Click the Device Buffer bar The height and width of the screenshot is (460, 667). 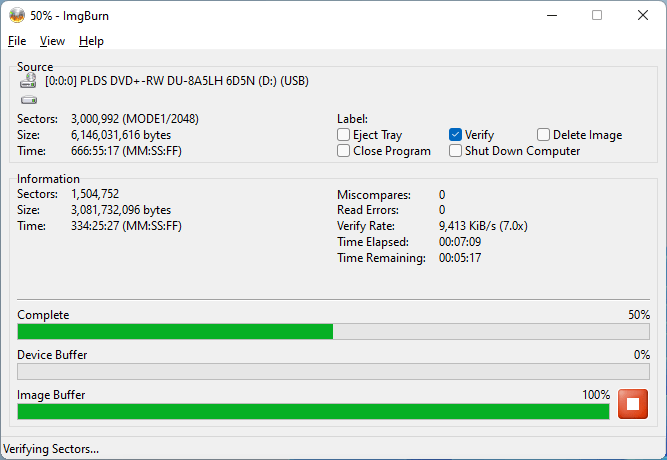click(333, 371)
